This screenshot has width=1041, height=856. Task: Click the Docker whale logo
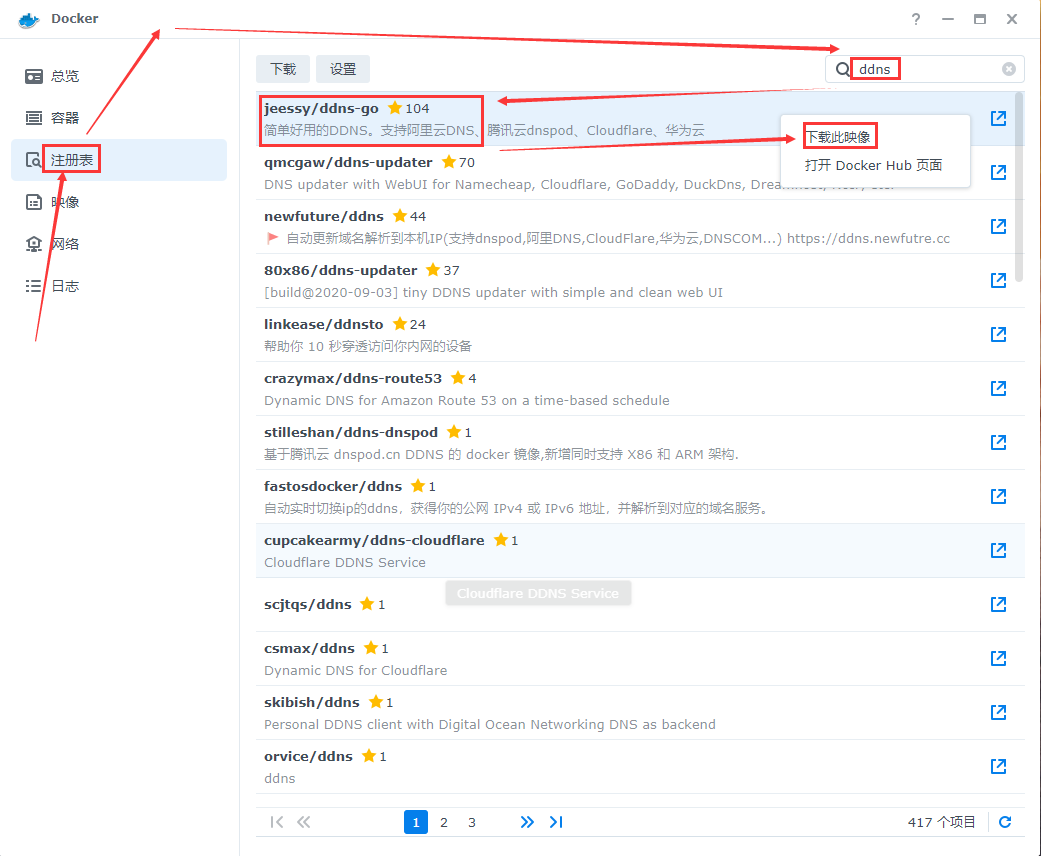(x=29, y=19)
